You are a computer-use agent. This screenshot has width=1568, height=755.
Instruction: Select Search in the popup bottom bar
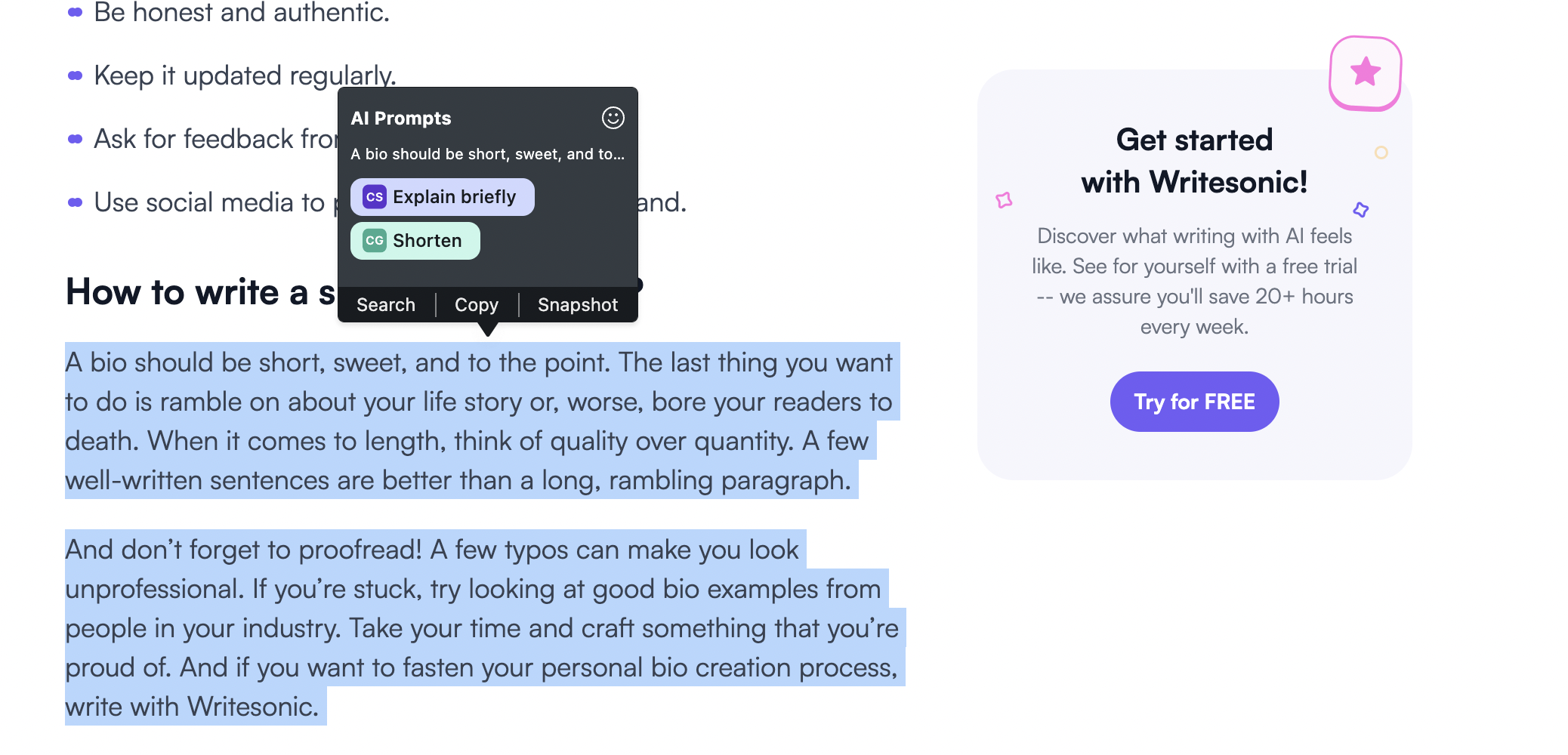(x=386, y=304)
